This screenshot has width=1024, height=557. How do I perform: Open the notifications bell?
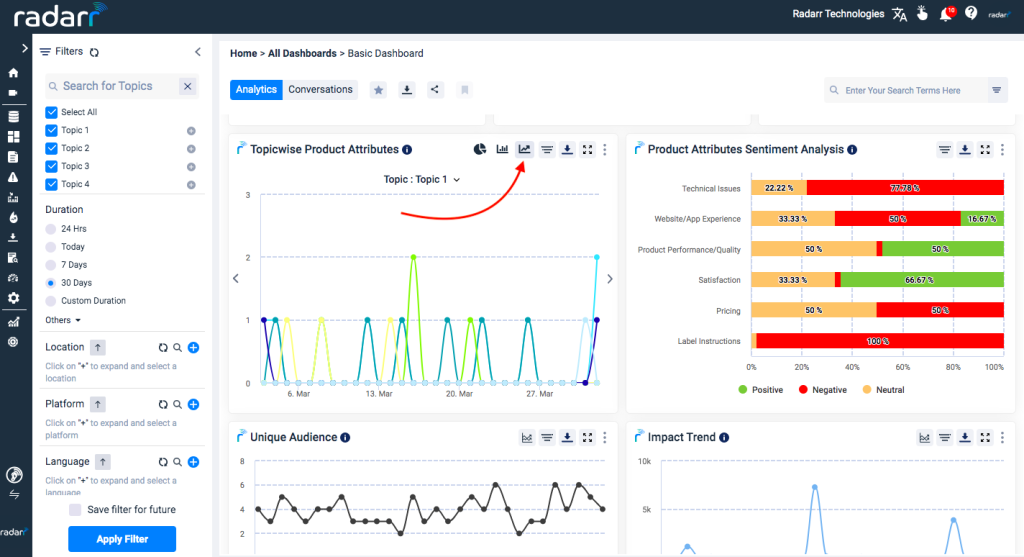946,14
